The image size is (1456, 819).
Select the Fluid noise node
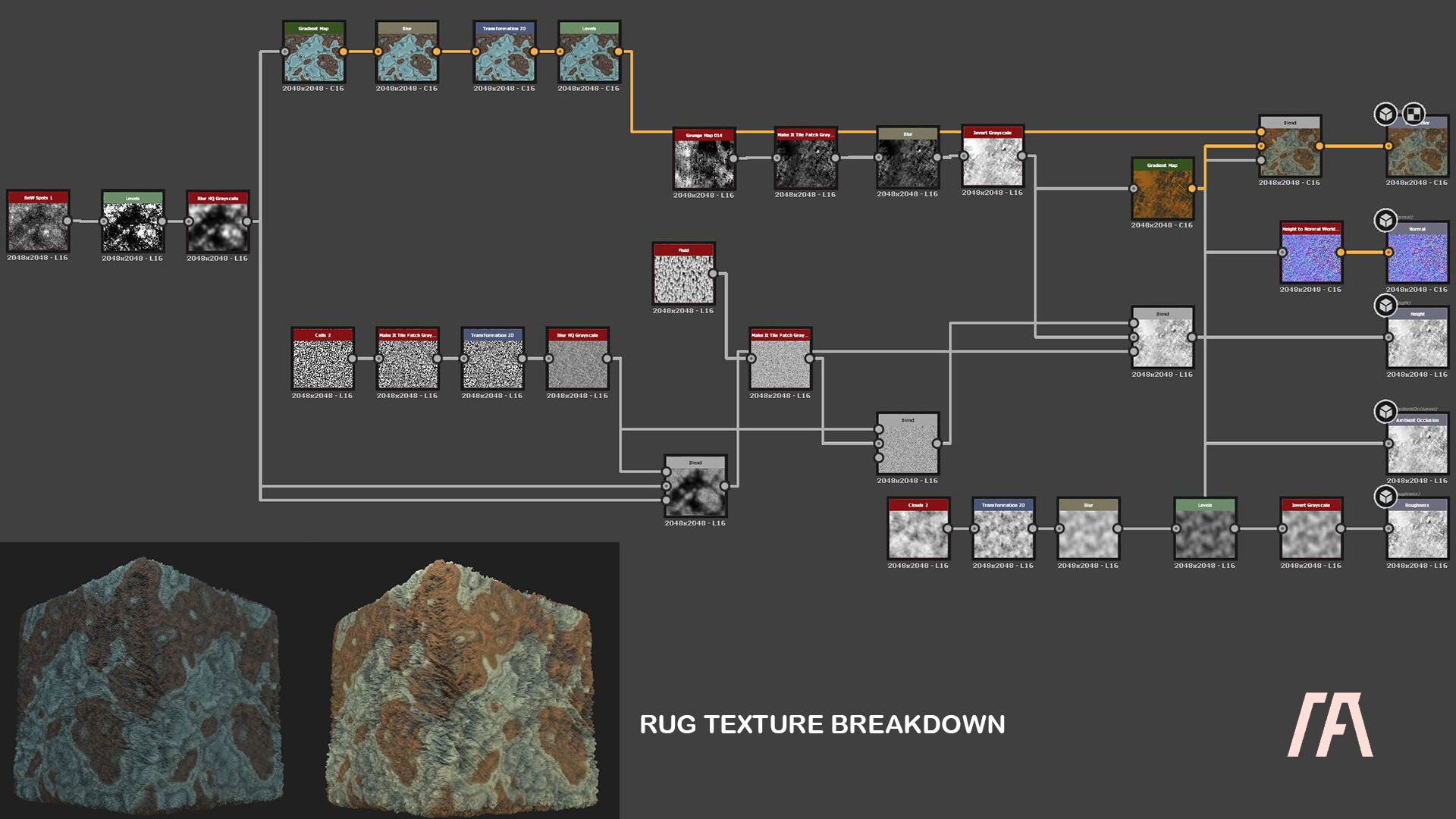point(683,278)
